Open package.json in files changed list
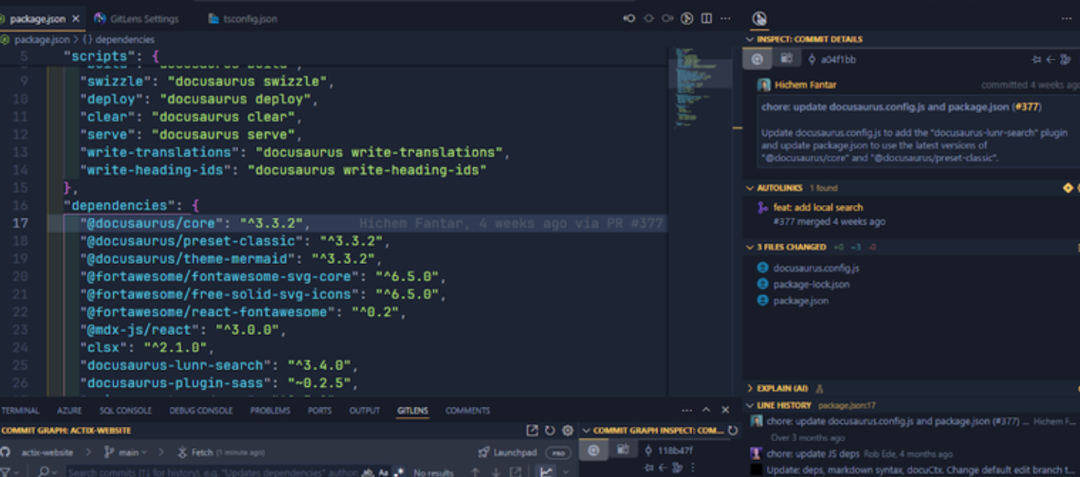 pyautogui.click(x=800, y=300)
